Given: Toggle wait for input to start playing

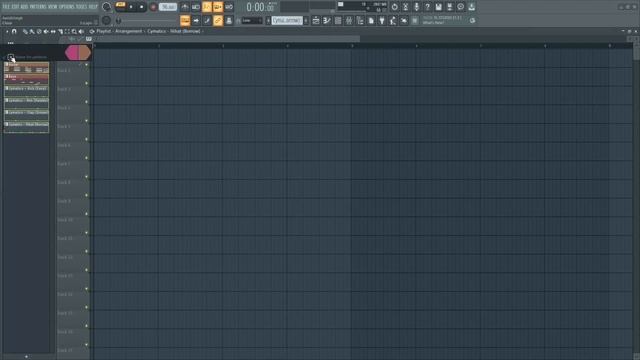Looking at the screenshot, I should point(196,7).
